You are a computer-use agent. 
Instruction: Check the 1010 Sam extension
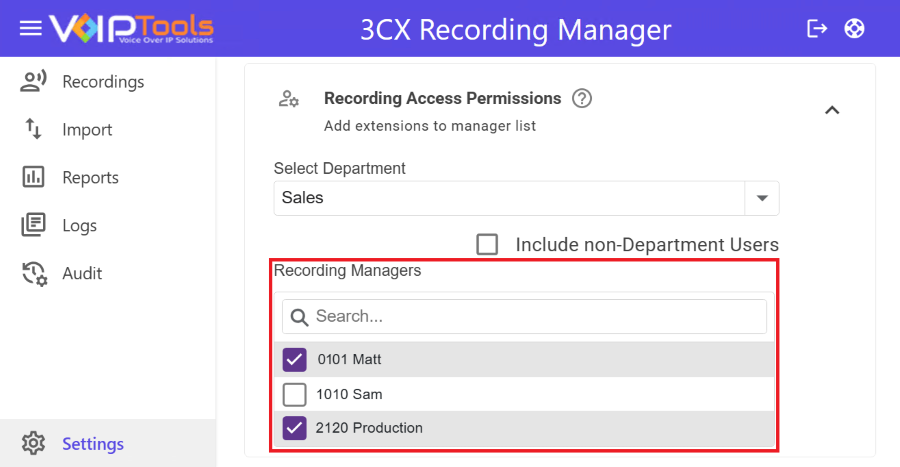point(294,394)
